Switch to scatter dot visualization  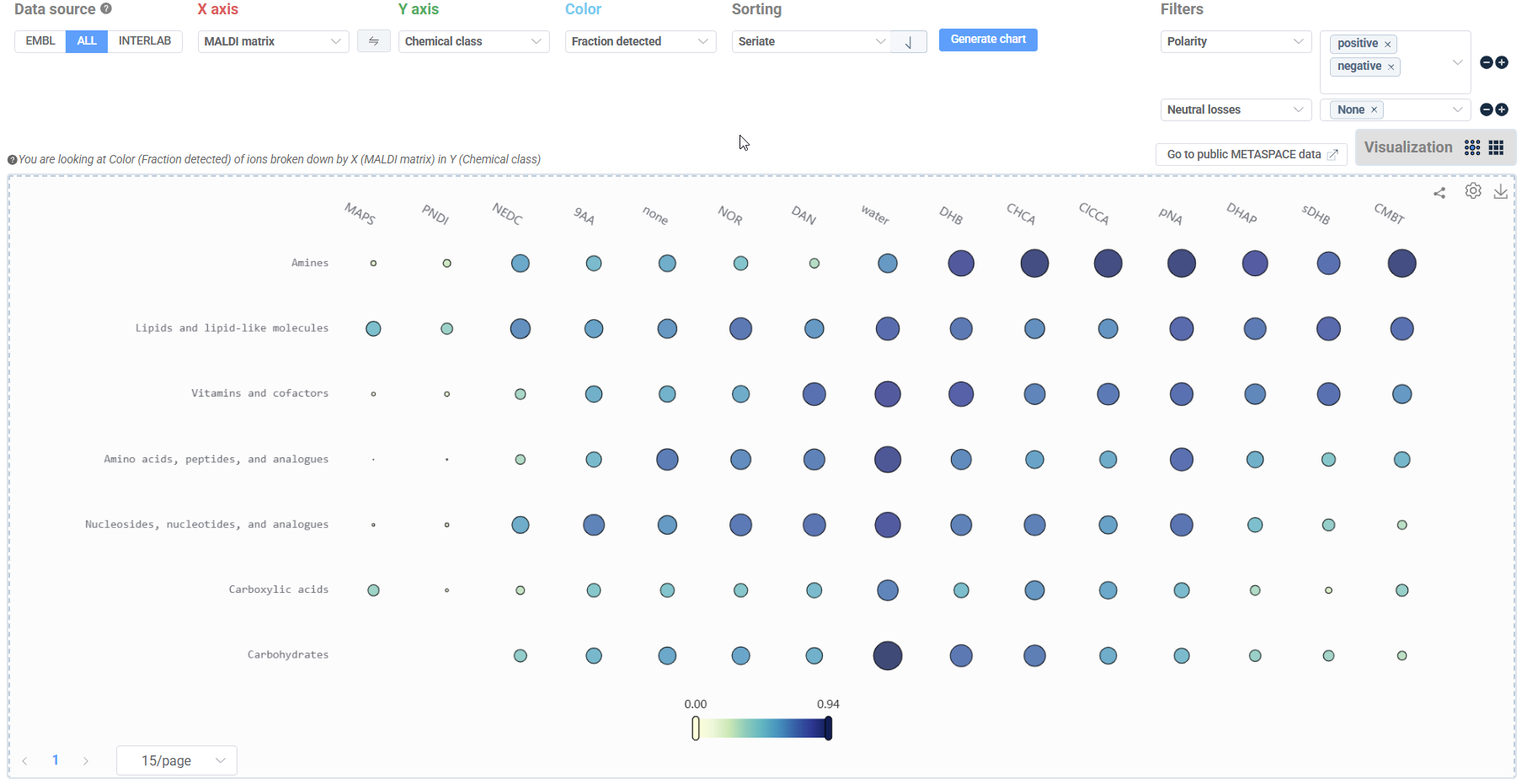point(1472,147)
